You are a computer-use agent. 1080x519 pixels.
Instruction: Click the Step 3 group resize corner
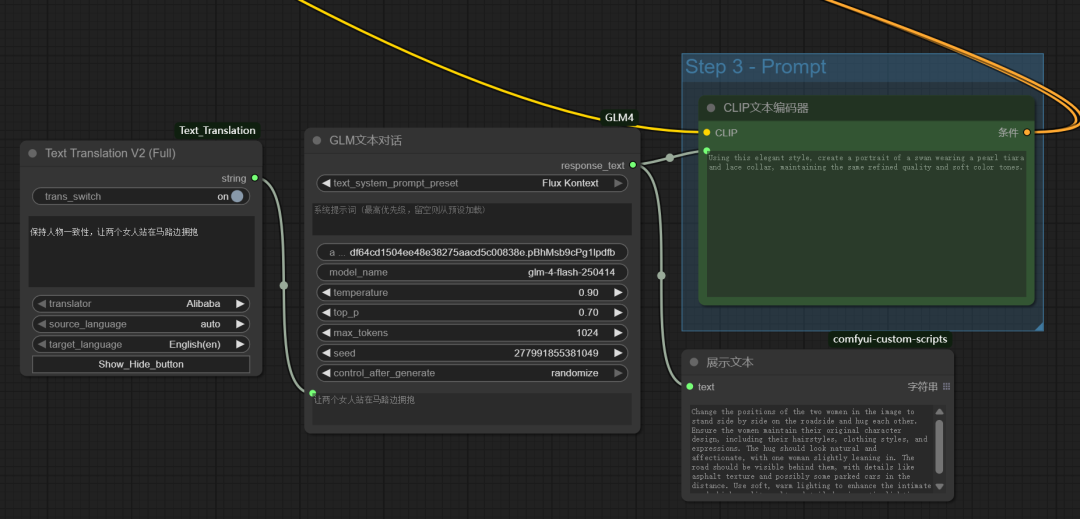pos(1039,326)
